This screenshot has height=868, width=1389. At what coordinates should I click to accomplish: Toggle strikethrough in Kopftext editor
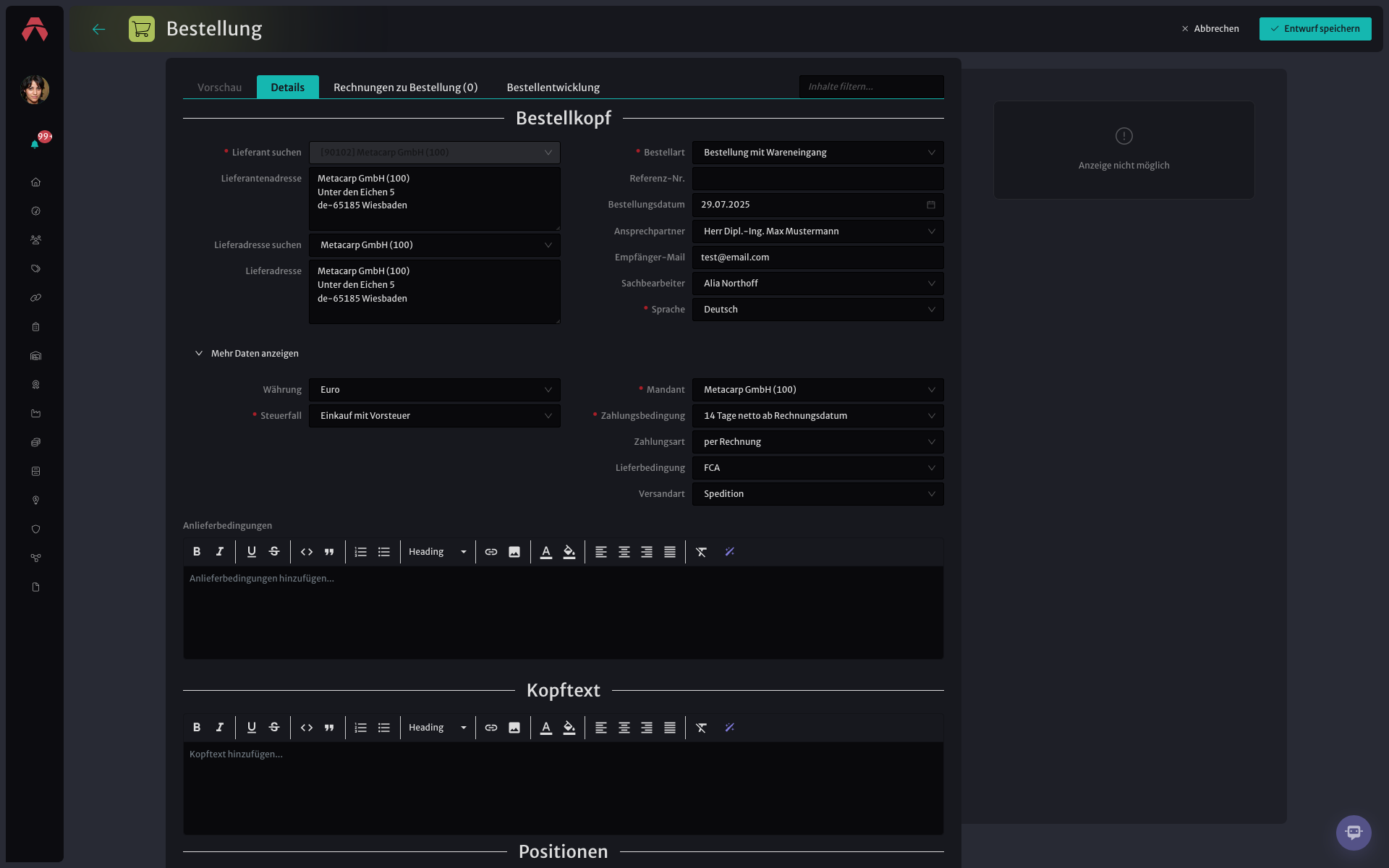(274, 728)
